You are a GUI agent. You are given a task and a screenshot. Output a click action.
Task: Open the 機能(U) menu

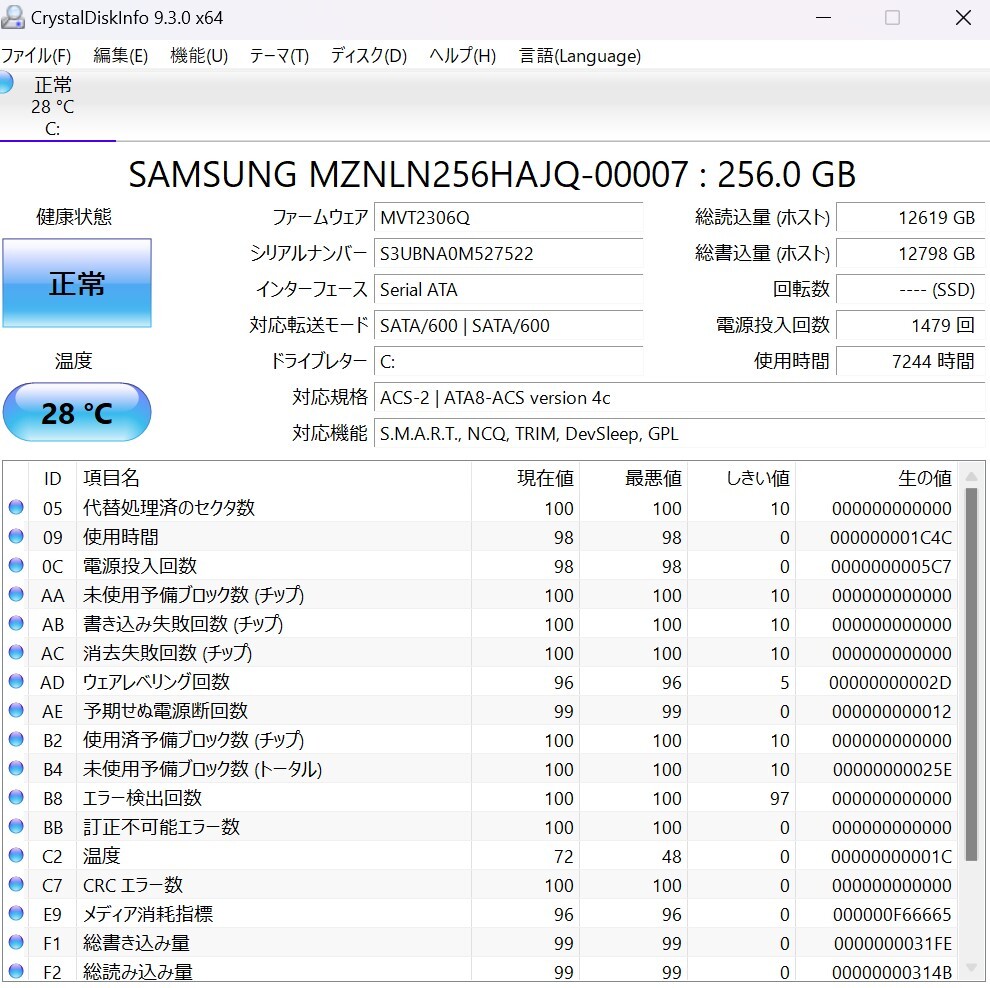pyautogui.click(x=199, y=56)
